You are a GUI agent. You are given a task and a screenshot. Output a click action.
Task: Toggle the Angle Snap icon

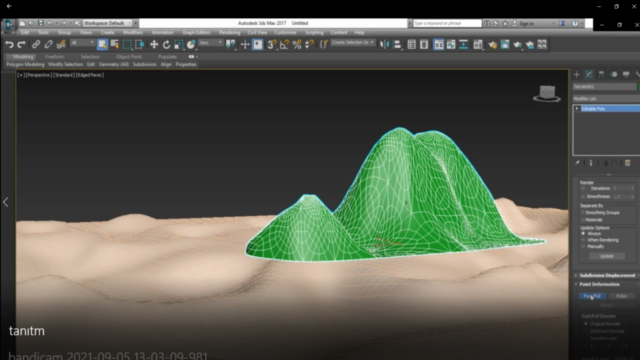point(284,44)
